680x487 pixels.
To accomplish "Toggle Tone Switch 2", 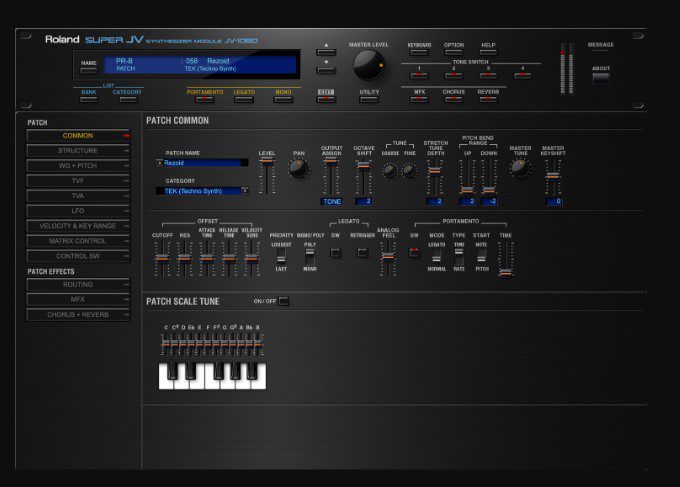I will pyautogui.click(x=454, y=75).
